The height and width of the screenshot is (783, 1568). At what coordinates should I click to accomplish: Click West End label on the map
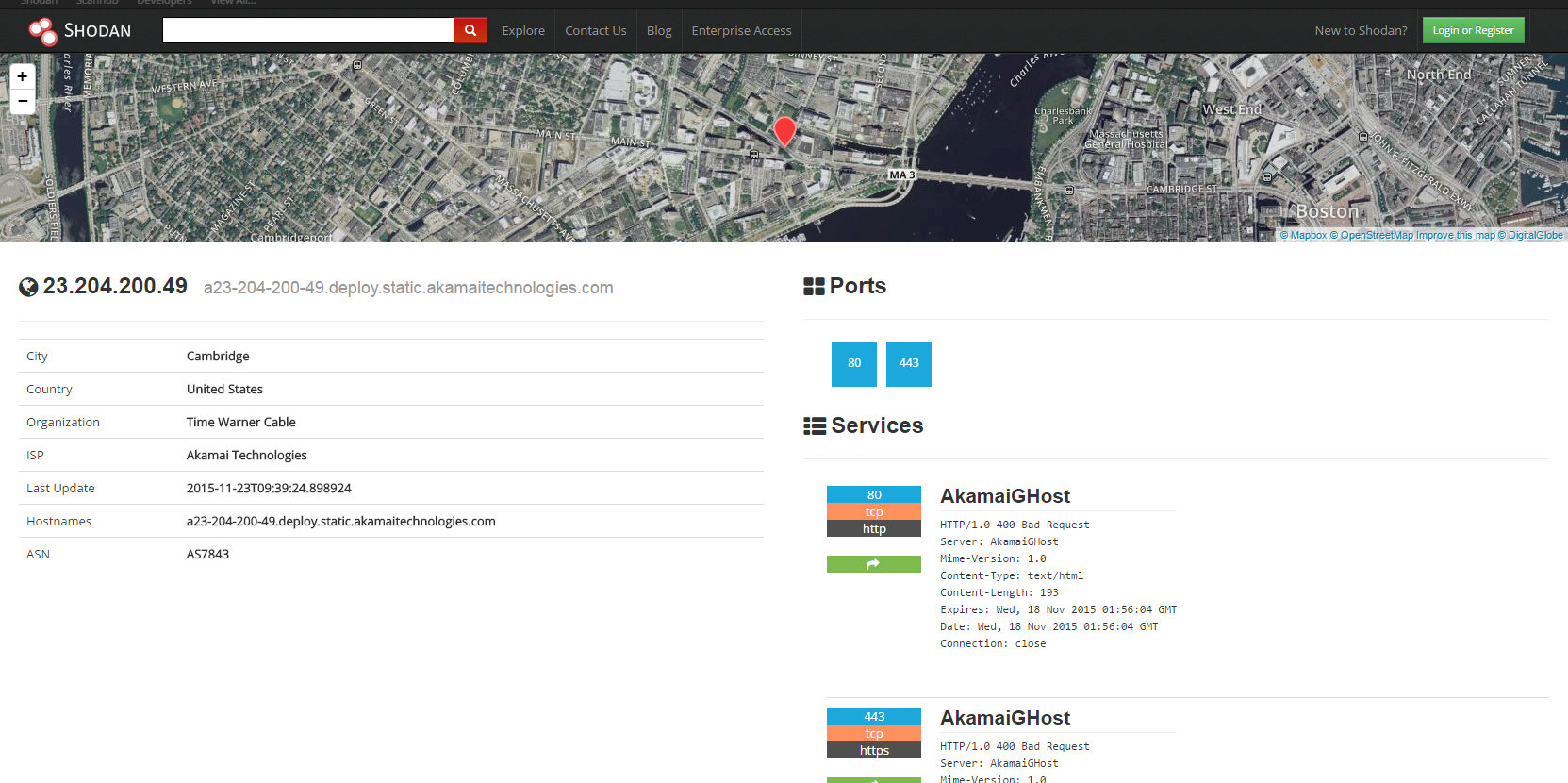click(x=1231, y=109)
